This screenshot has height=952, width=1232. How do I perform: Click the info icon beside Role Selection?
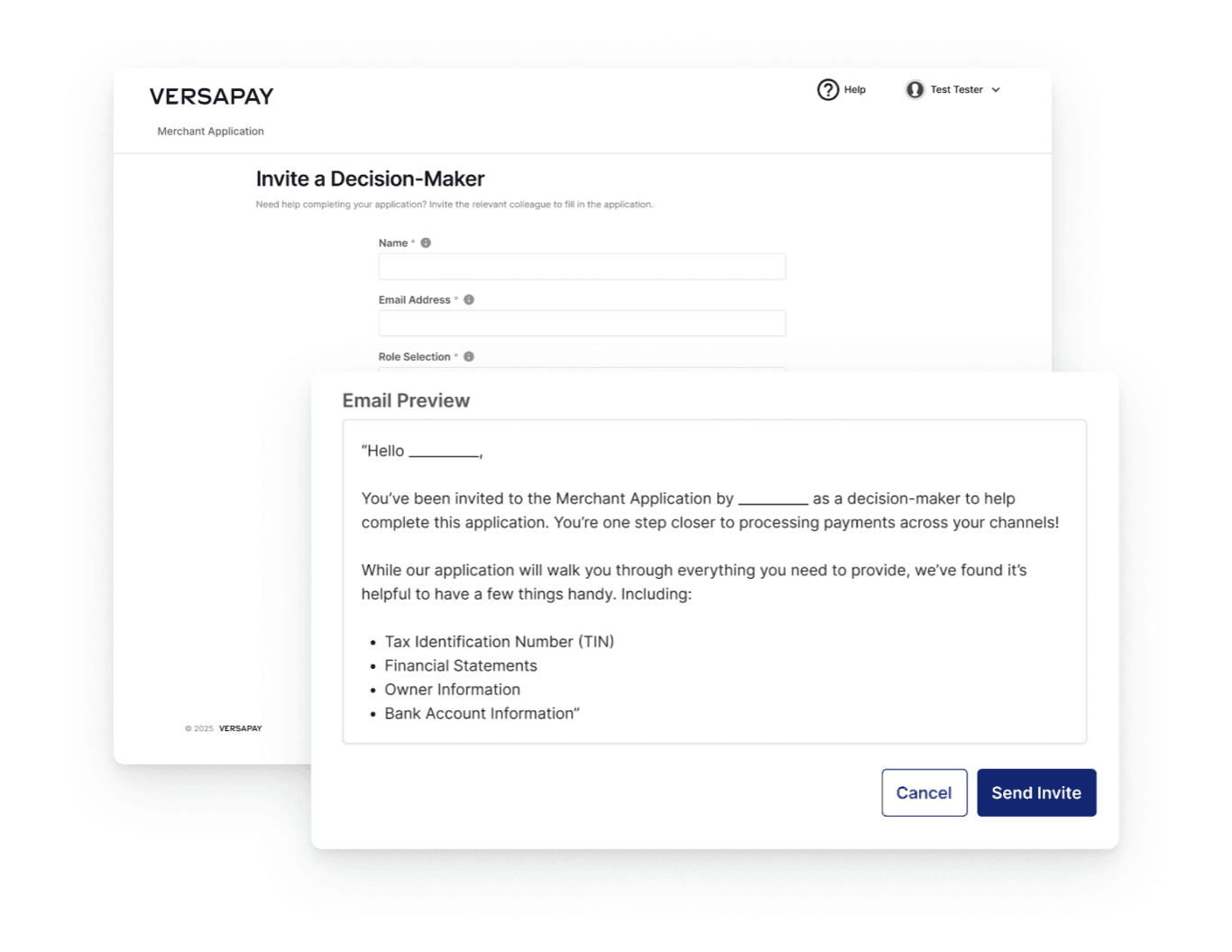pos(469,356)
